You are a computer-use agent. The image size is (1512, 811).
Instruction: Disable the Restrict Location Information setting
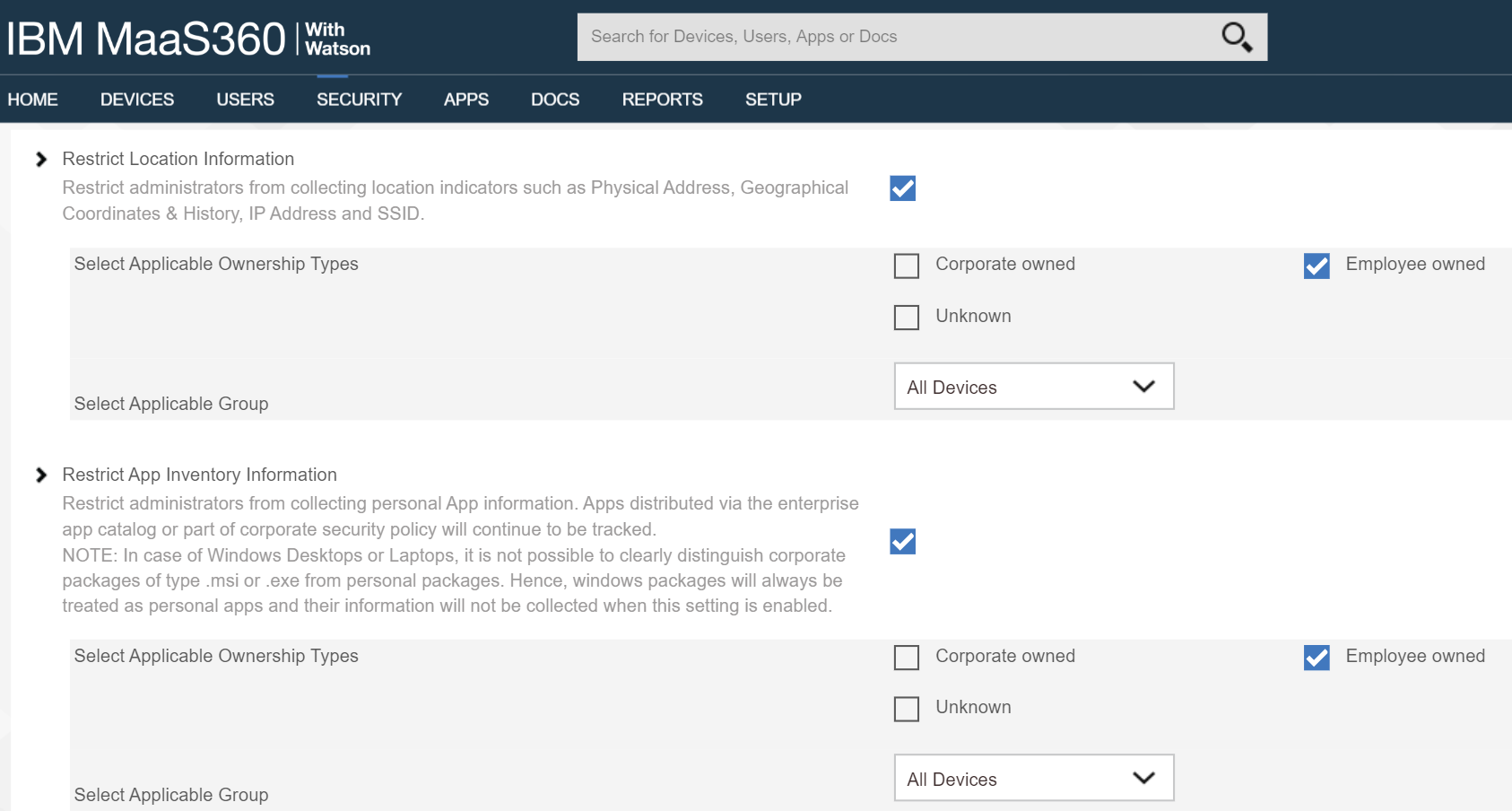click(902, 188)
